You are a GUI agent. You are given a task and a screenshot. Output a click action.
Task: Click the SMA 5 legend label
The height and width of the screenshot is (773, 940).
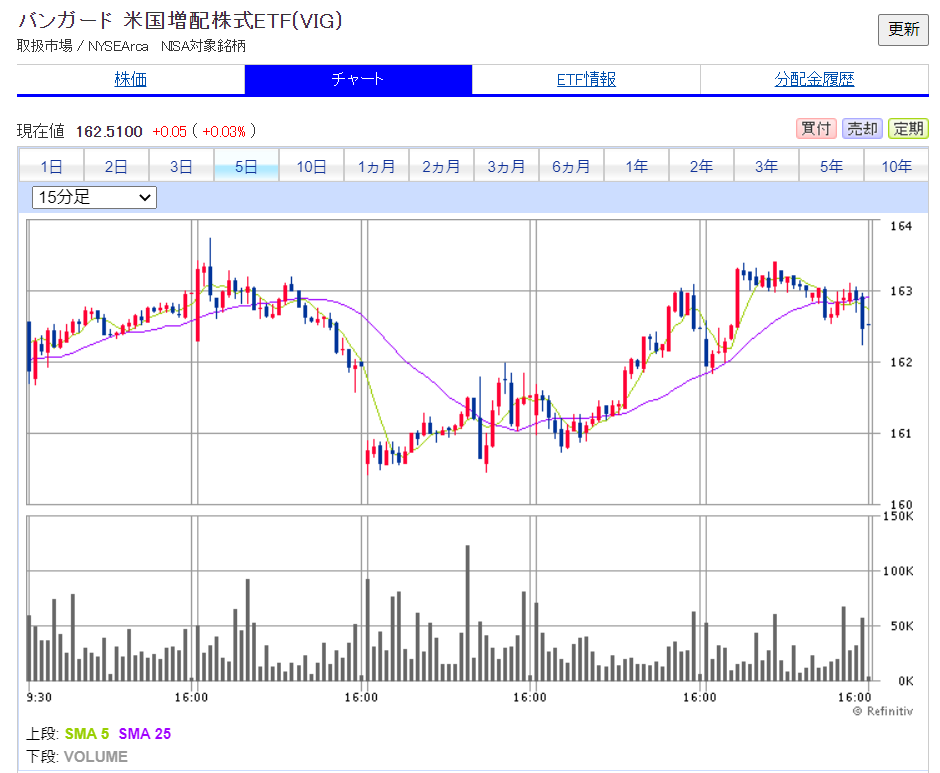click(x=87, y=733)
